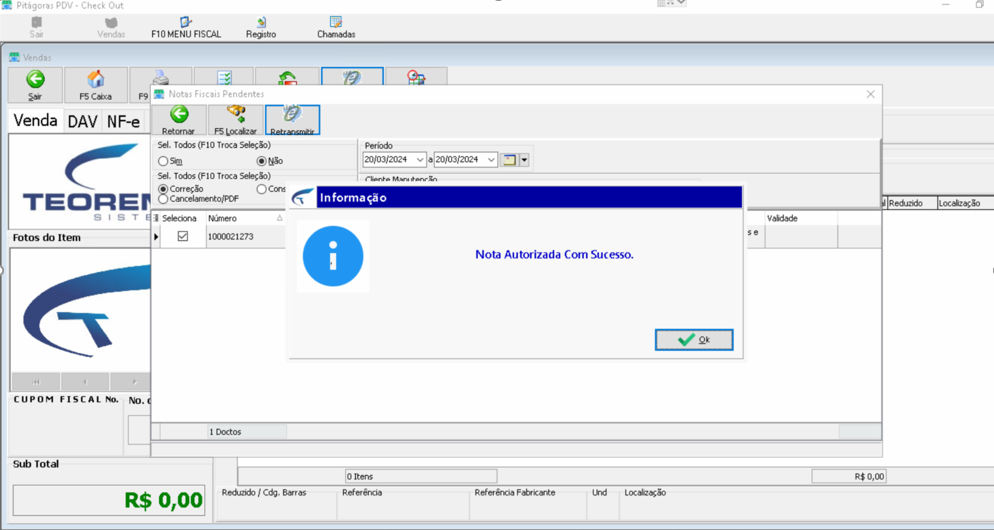Click the green Sair arrow in Vendas

35,79
